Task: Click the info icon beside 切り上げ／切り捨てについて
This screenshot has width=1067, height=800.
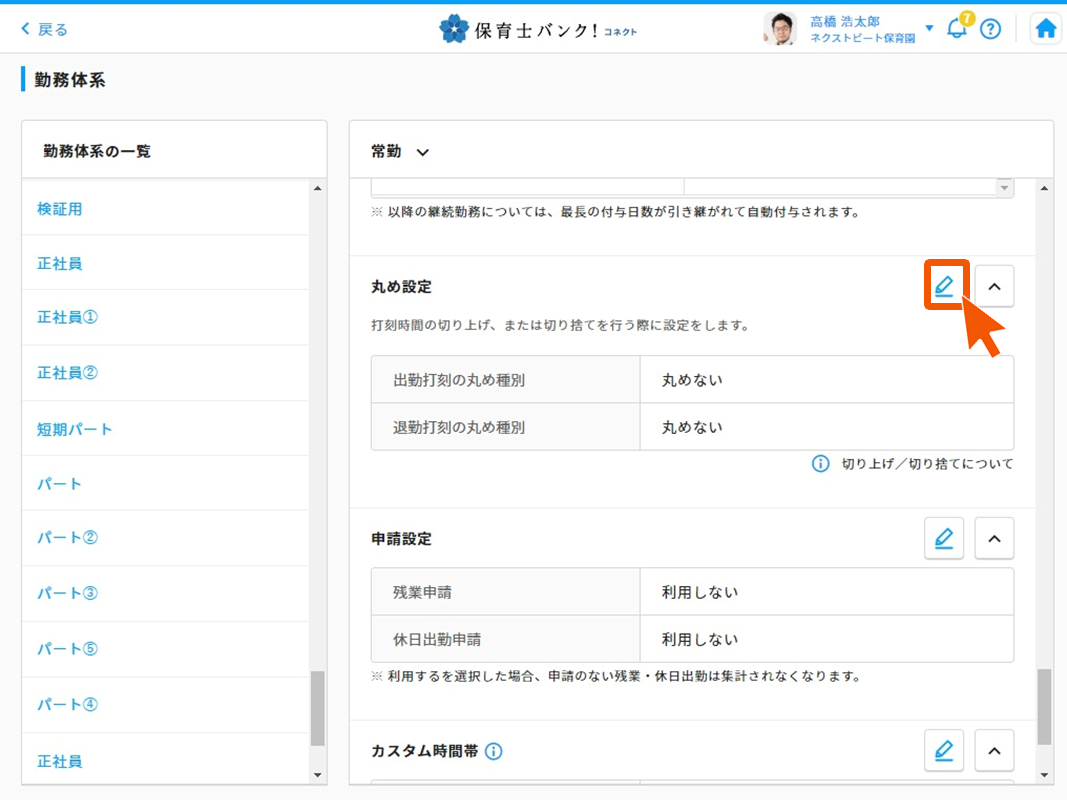Action: (821, 464)
